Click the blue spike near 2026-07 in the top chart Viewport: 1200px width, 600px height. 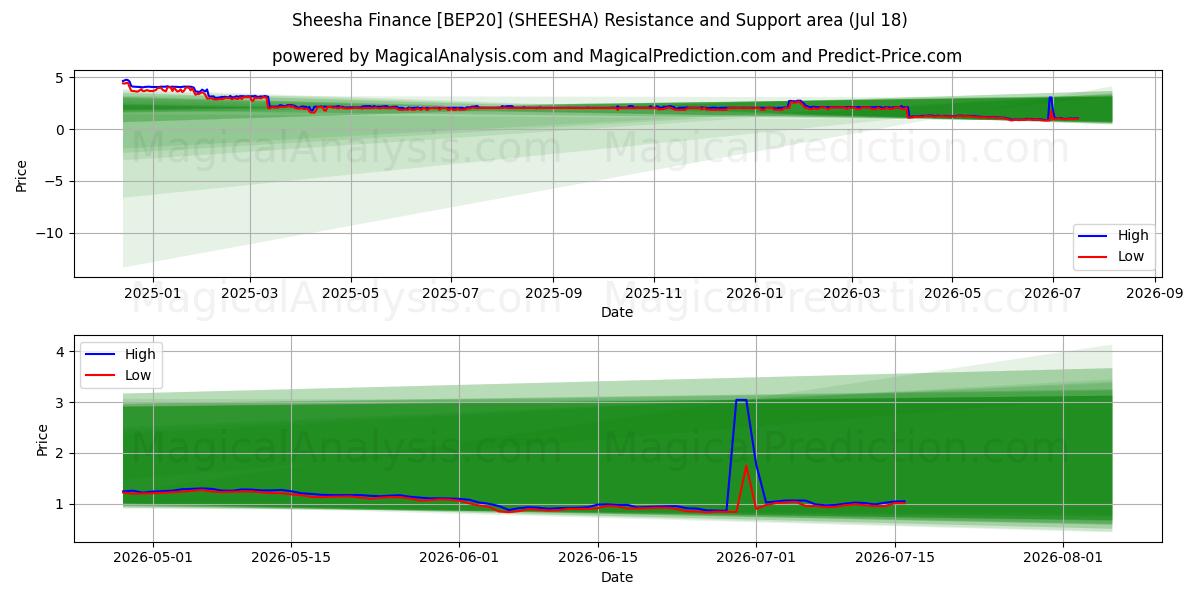tap(1050, 99)
